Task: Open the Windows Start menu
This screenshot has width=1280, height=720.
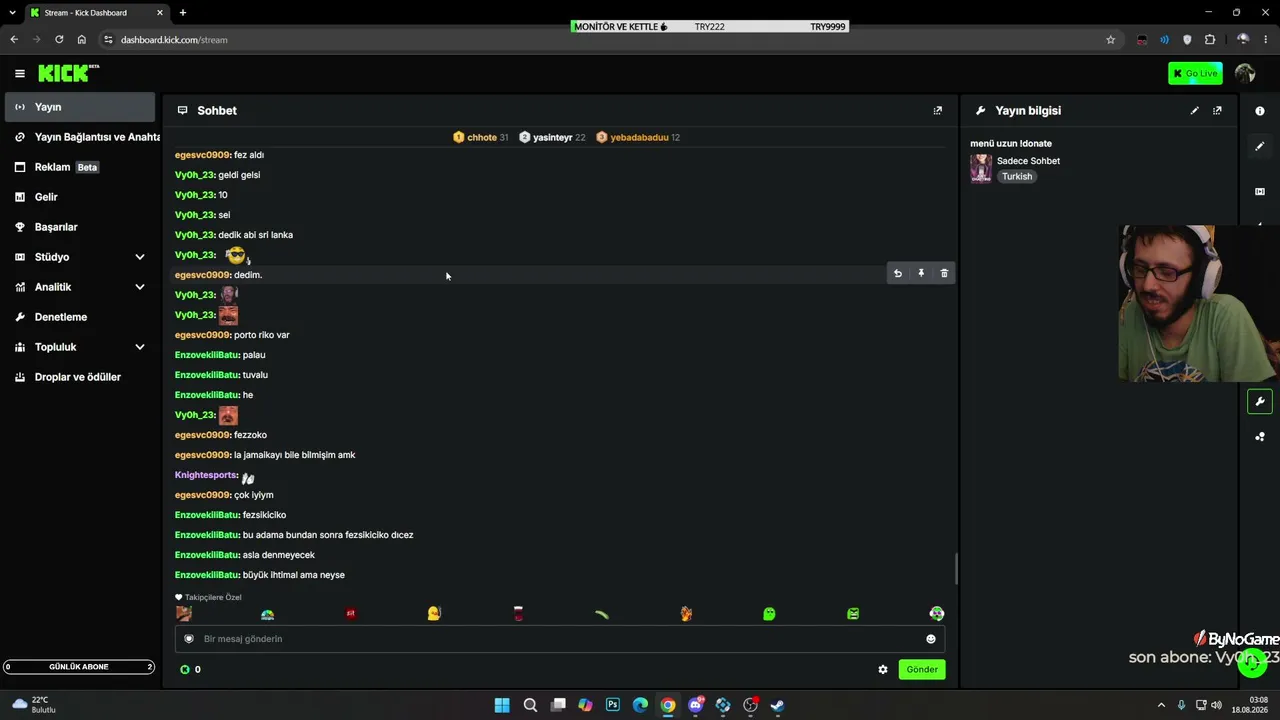Action: (502, 705)
